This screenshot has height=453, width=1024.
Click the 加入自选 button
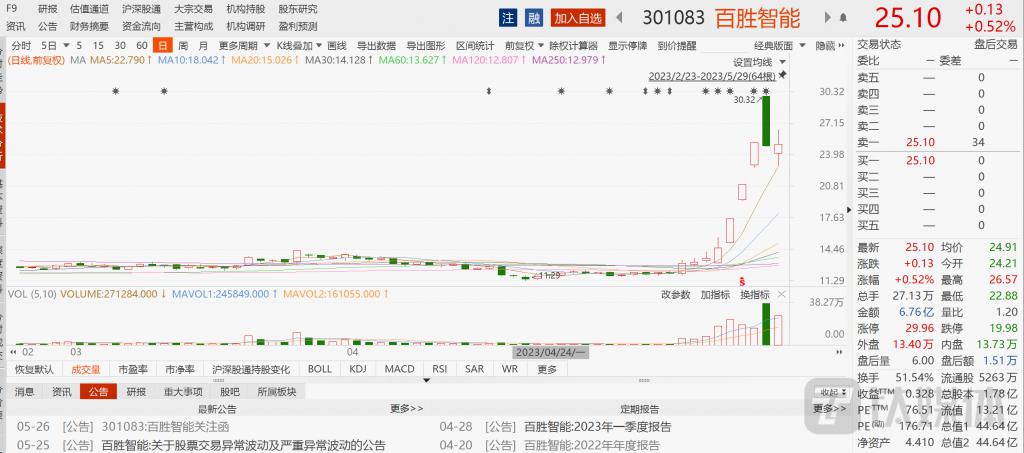[578, 18]
